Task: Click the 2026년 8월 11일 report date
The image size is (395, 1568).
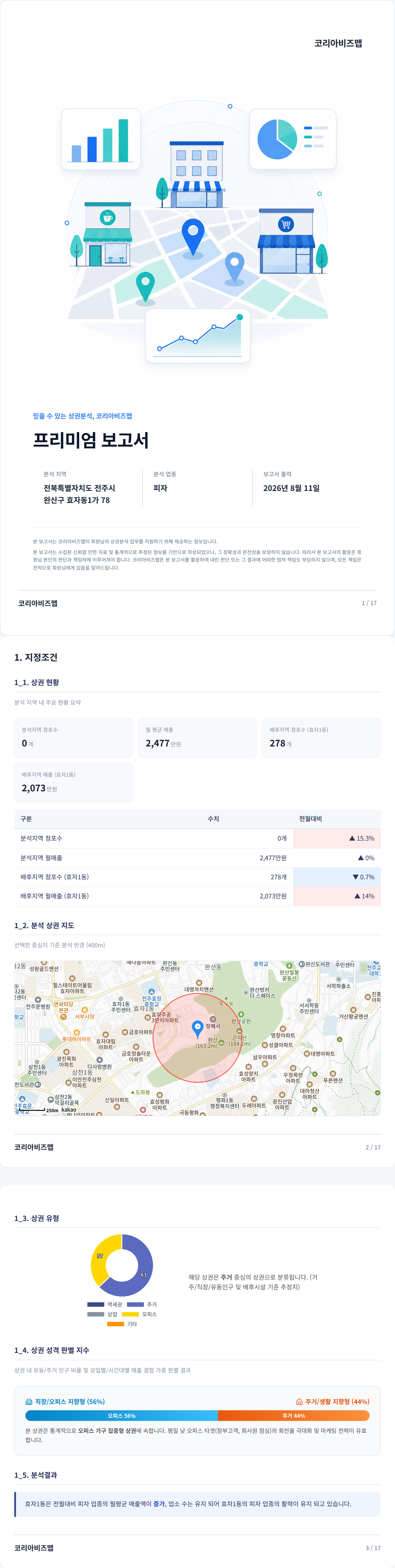Action: pyautogui.click(x=291, y=488)
